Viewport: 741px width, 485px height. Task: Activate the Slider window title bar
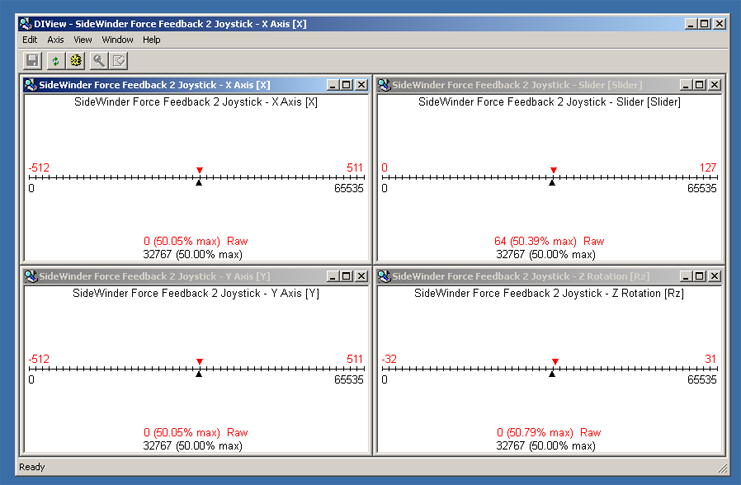click(x=549, y=85)
